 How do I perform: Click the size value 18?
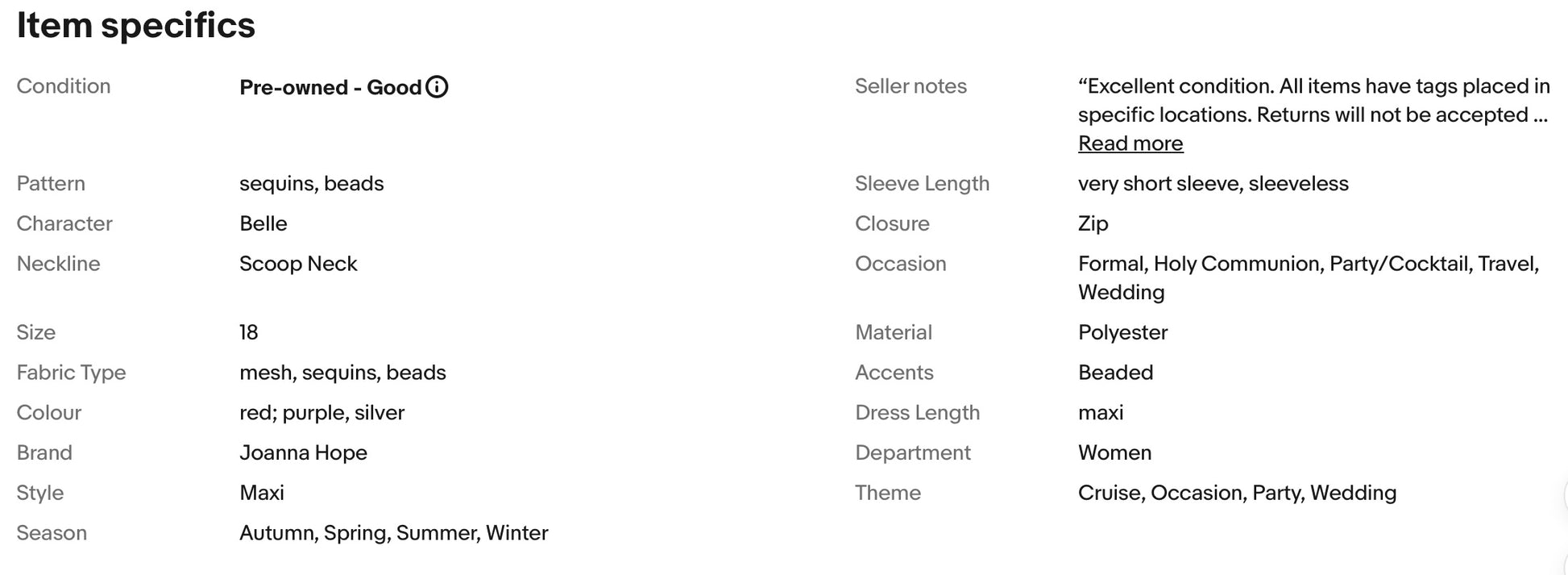click(248, 332)
